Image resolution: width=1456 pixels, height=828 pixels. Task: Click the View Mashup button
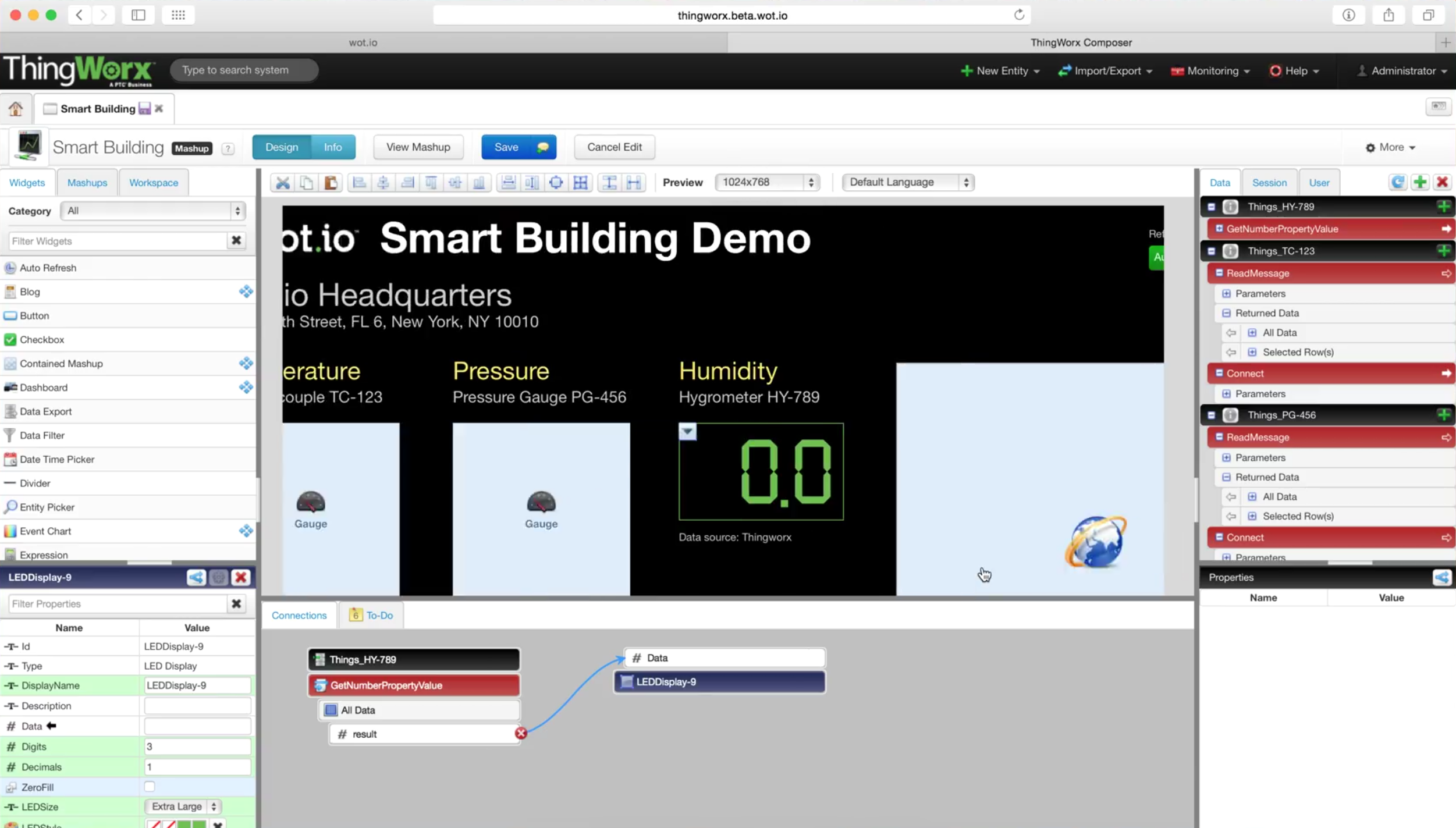(418, 147)
